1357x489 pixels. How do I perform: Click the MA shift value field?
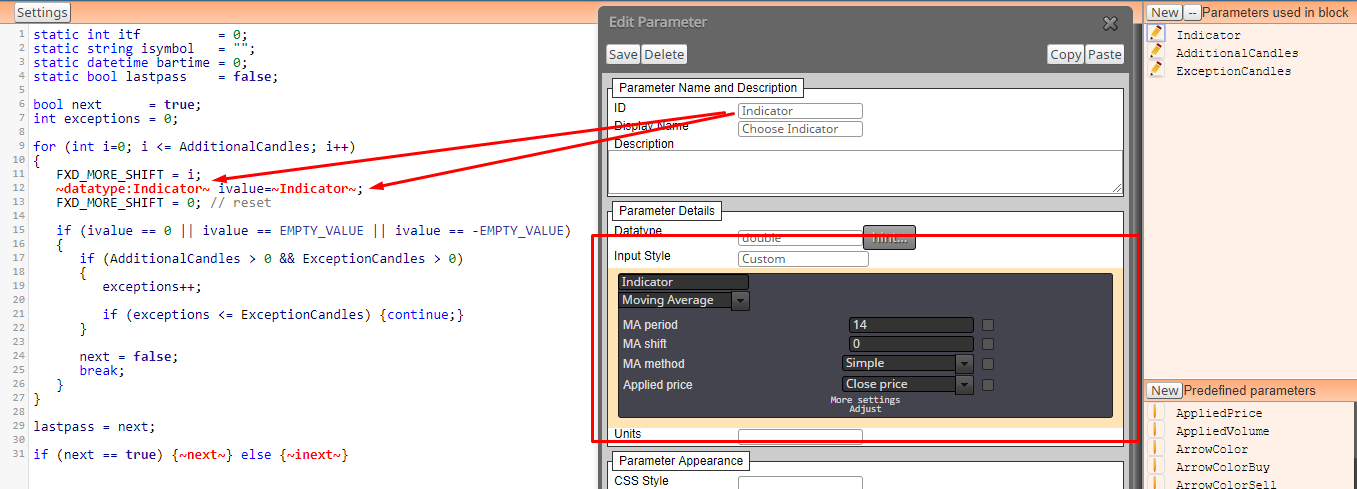tap(911, 344)
